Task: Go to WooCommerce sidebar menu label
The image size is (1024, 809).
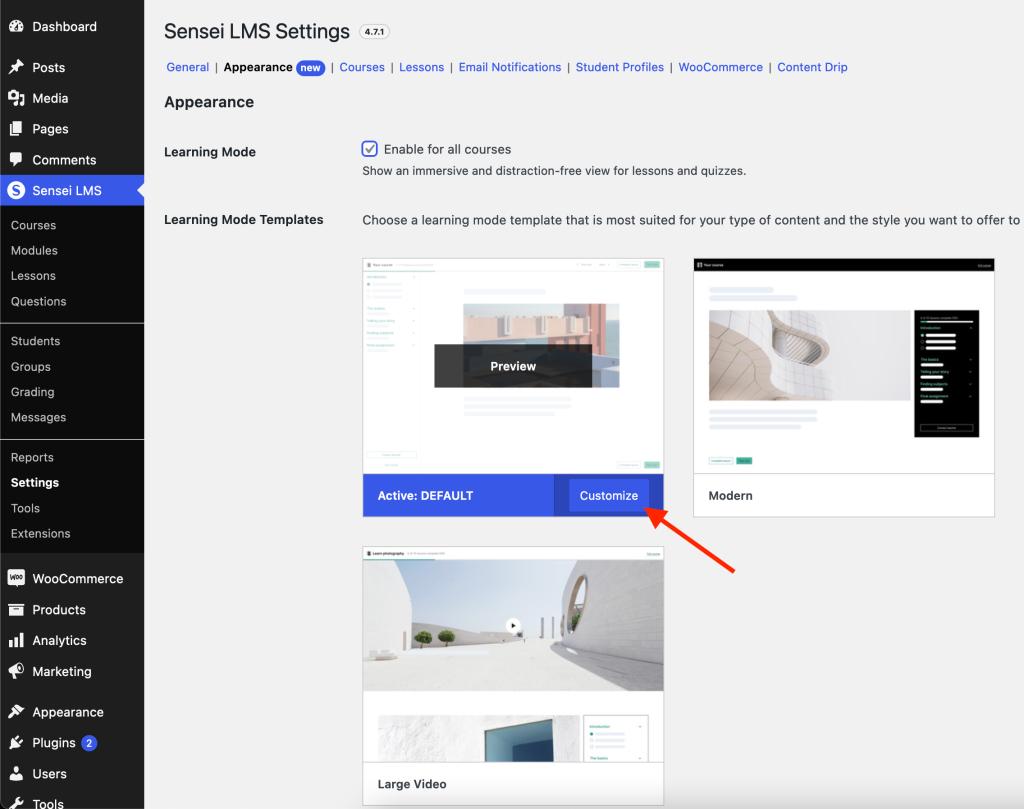Action: (78, 579)
